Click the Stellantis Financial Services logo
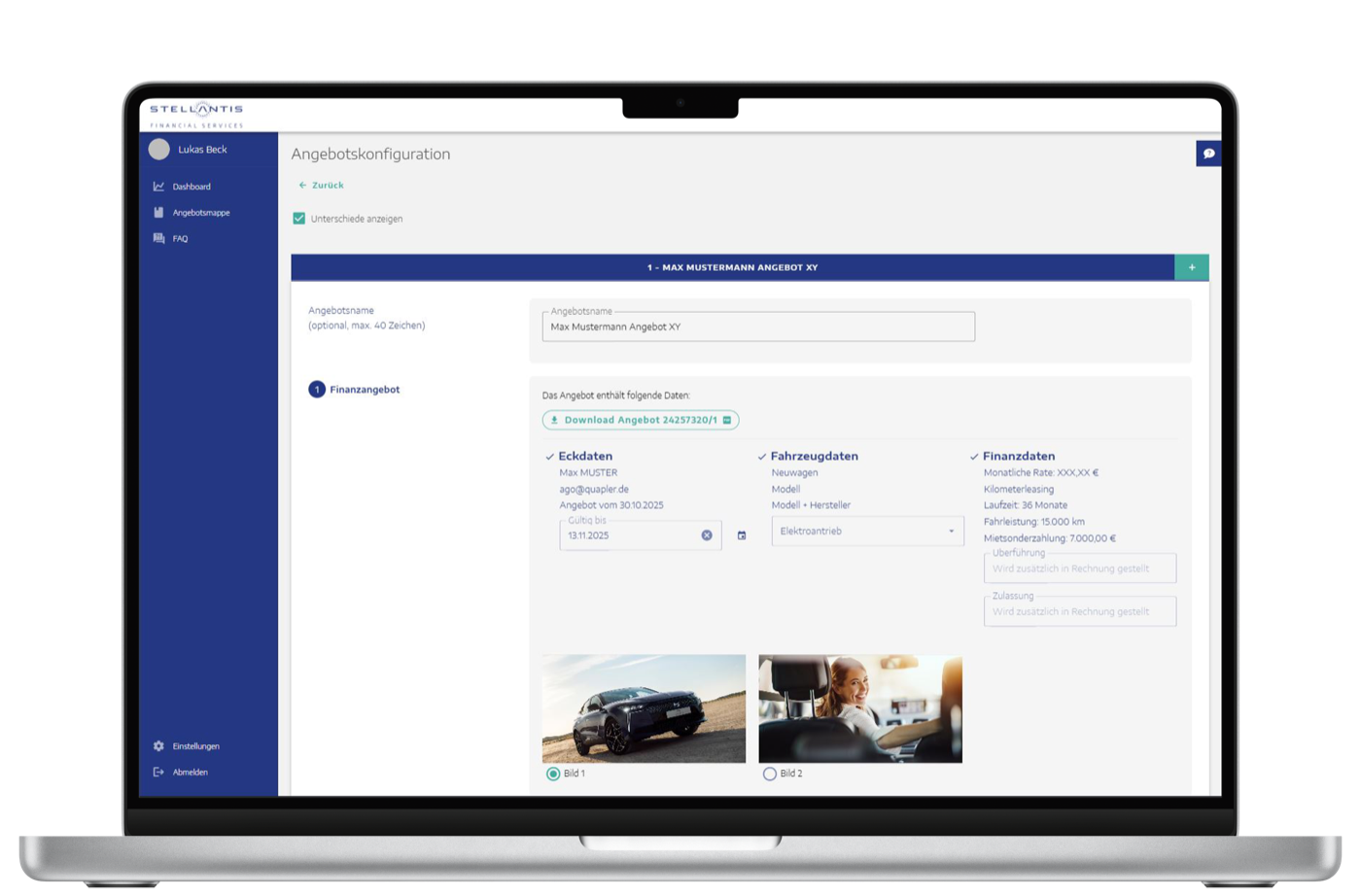This screenshot has width=1361, height=896. [196, 115]
